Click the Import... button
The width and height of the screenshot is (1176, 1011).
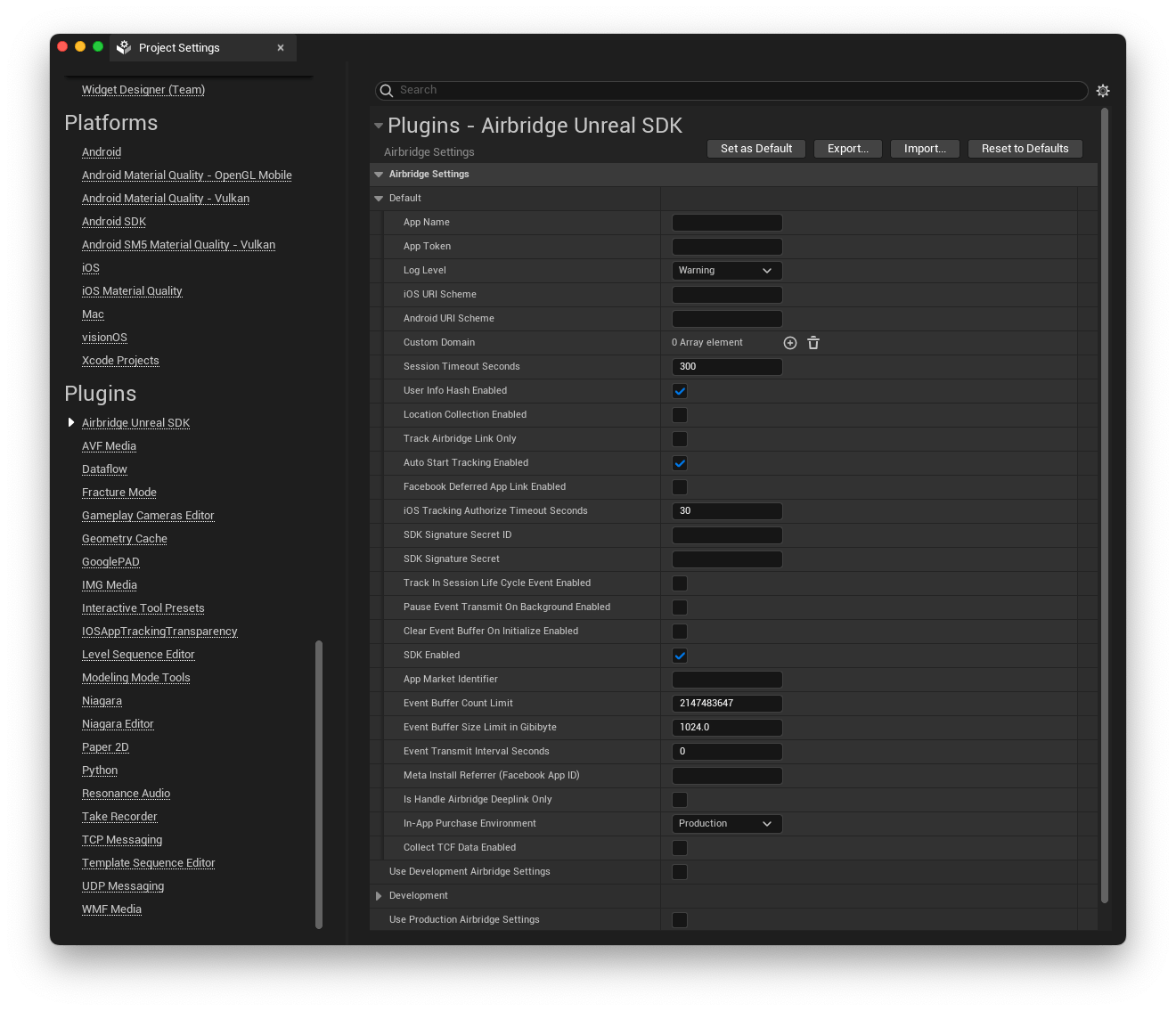925,149
